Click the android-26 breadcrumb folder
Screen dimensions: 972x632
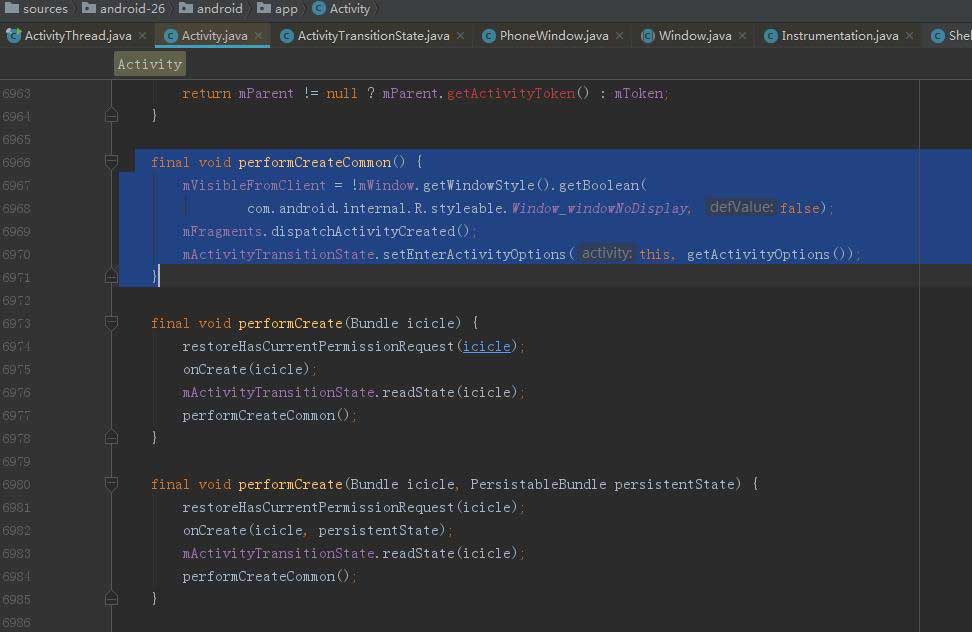[x=124, y=9]
